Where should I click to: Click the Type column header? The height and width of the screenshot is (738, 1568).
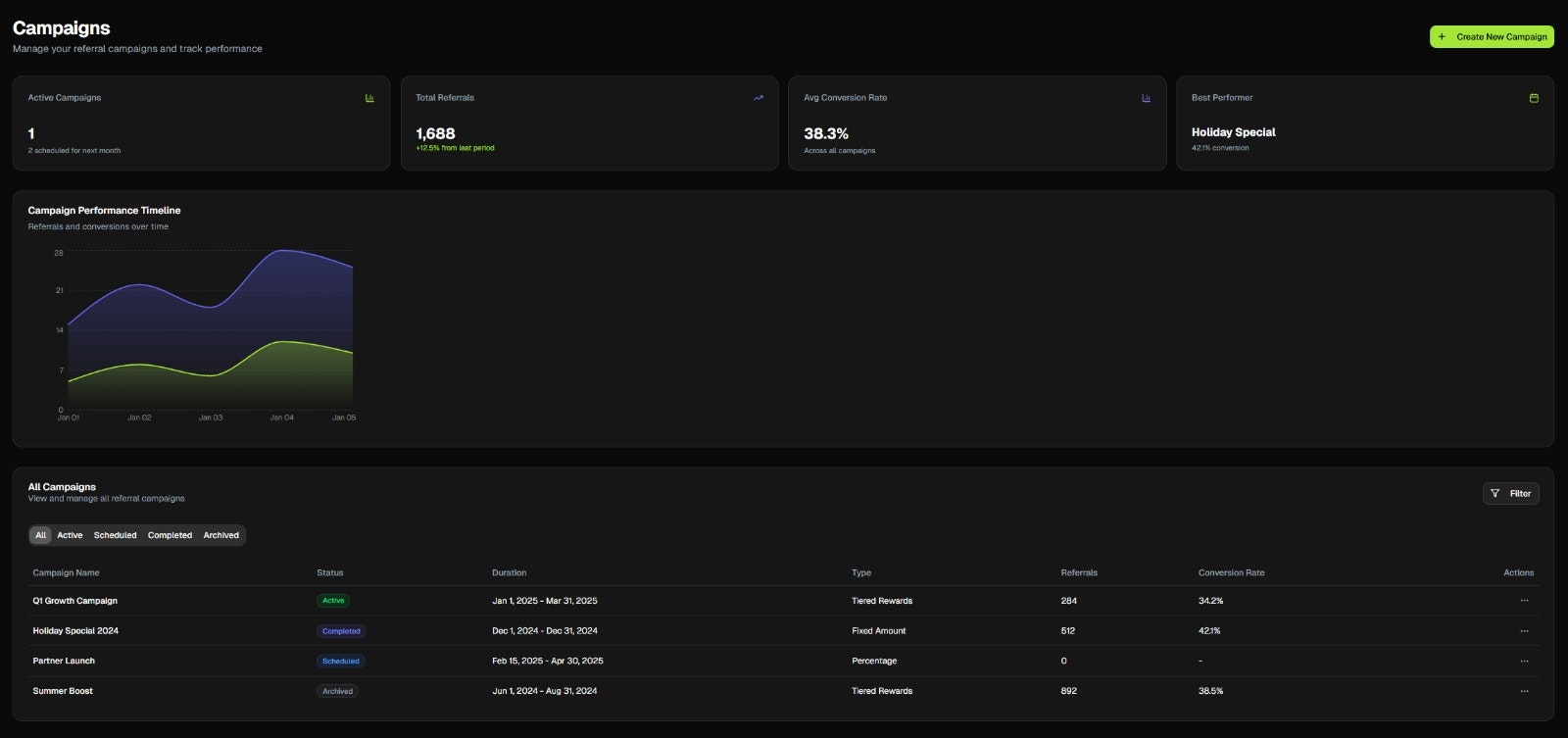pos(861,573)
